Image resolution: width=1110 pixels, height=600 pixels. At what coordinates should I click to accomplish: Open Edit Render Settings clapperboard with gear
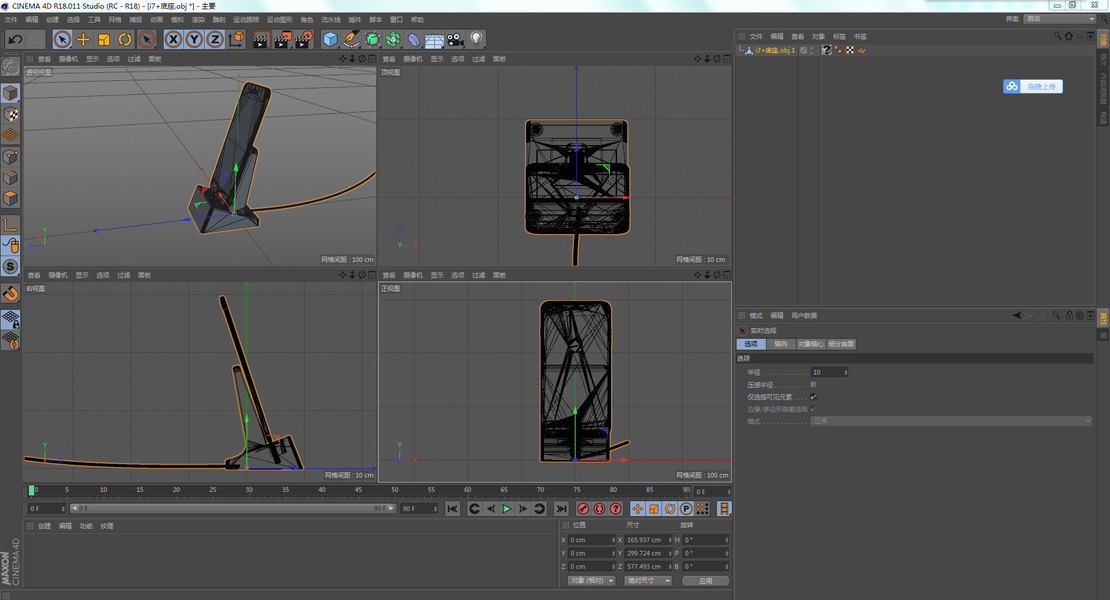303,39
